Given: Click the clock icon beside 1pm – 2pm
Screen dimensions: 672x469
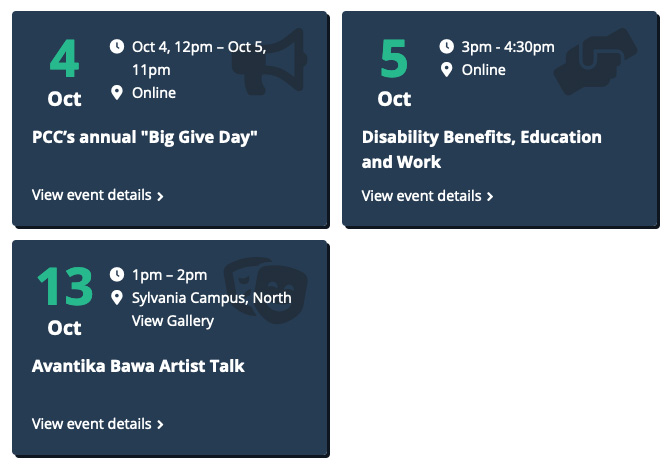Looking at the screenshot, I should (x=117, y=274).
